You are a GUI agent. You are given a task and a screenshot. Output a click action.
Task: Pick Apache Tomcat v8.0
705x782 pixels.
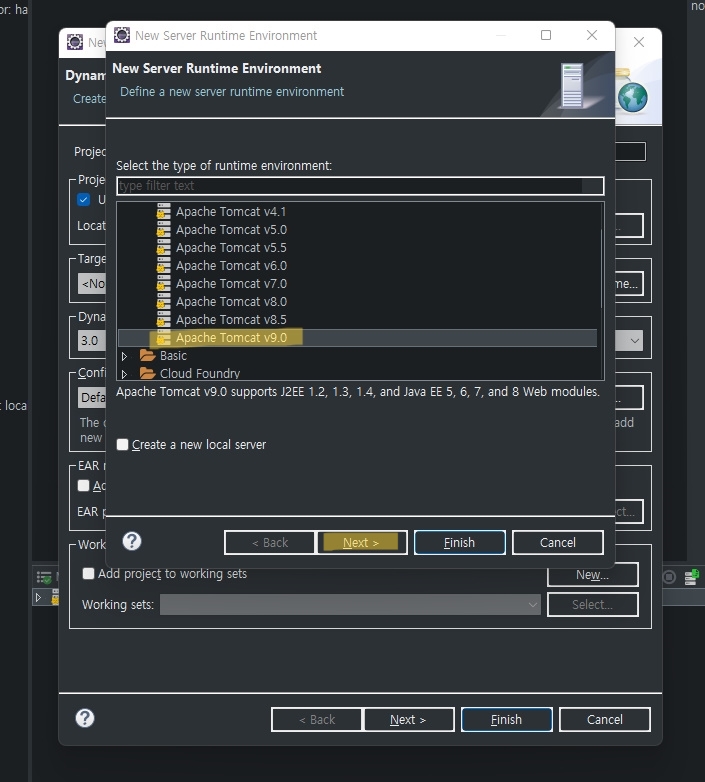pos(231,301)
